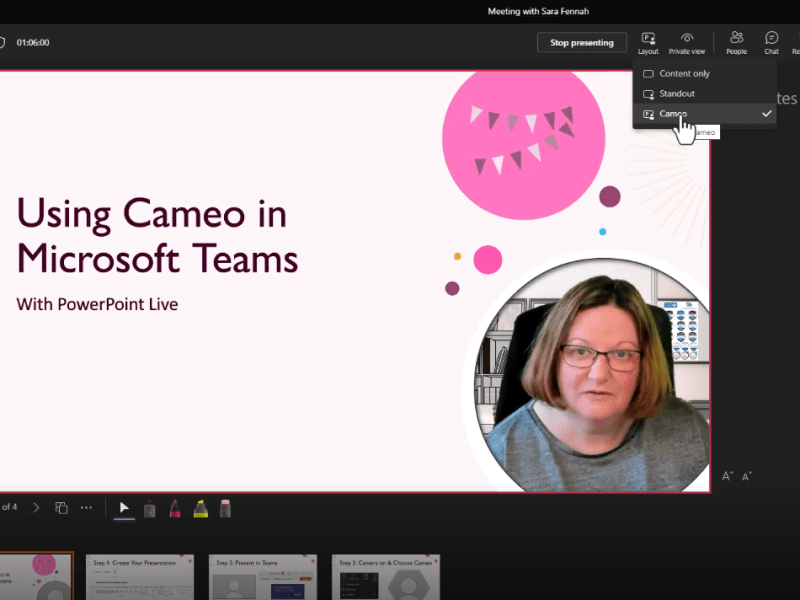Increase slide text size
This screenshot has width=800, height=600.
tap(729, 476)
